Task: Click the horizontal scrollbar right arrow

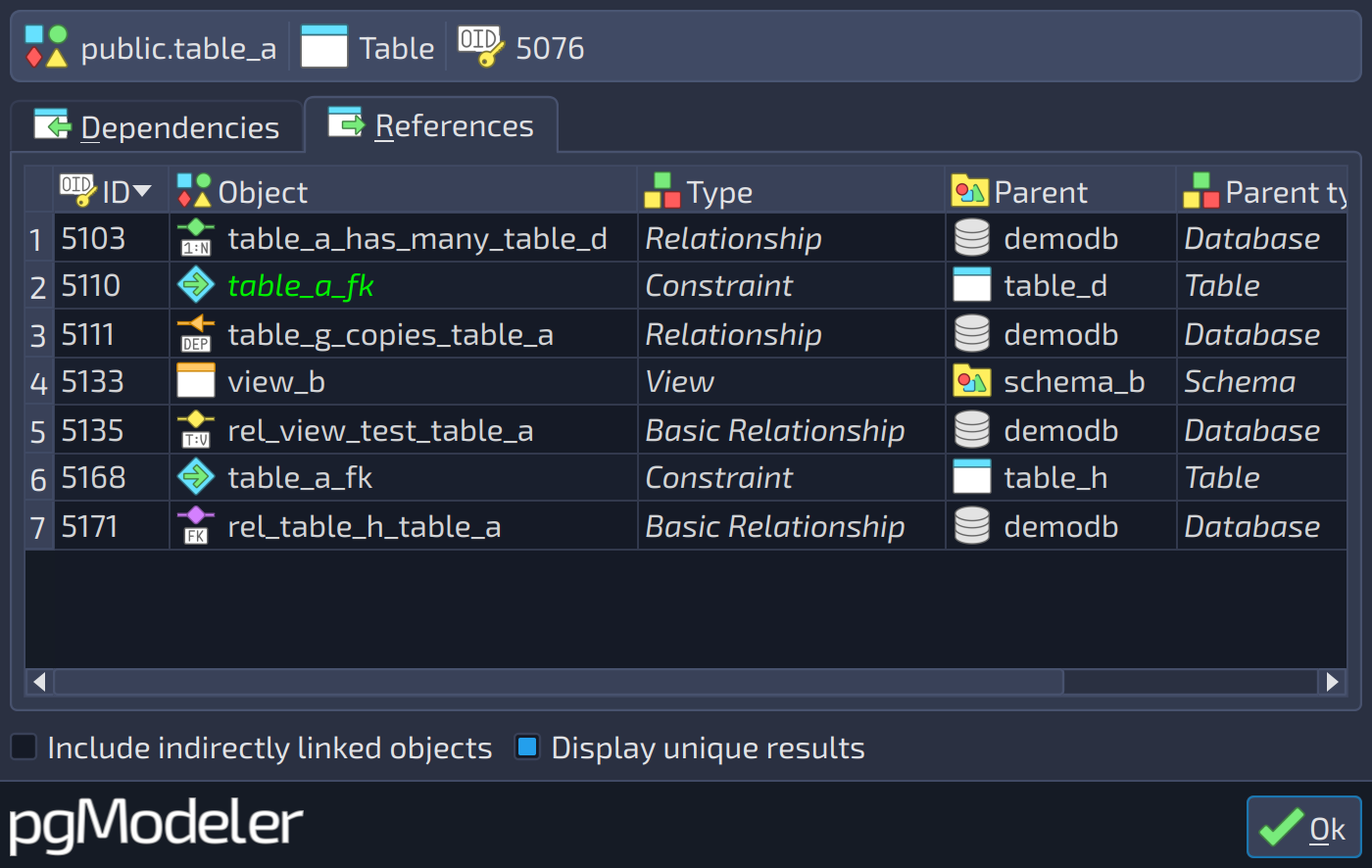Action: pos(1332,681)
